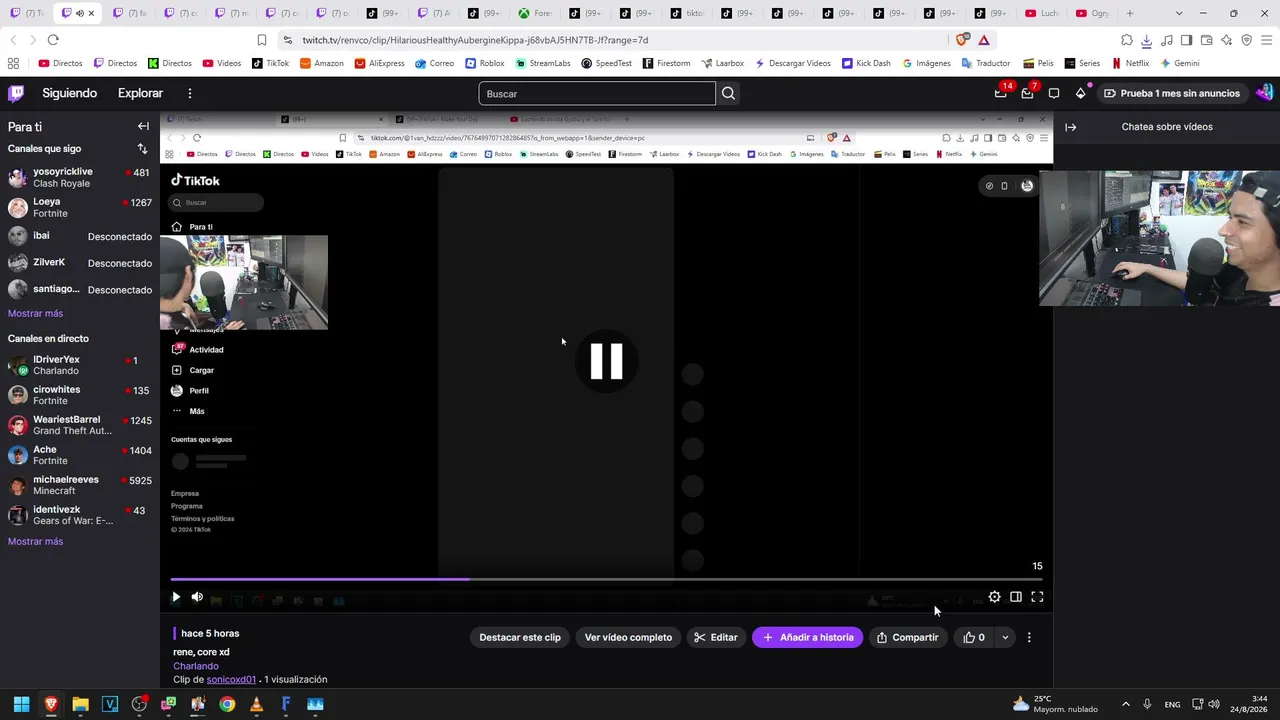Go to the Explorar tab

coord(140,93)
